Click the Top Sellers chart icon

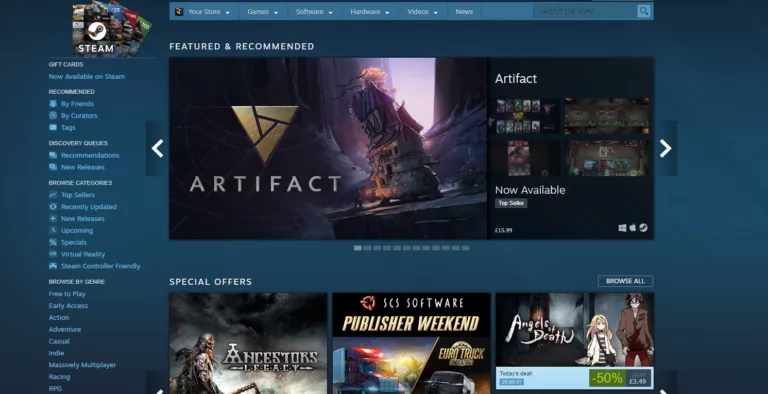53,195
